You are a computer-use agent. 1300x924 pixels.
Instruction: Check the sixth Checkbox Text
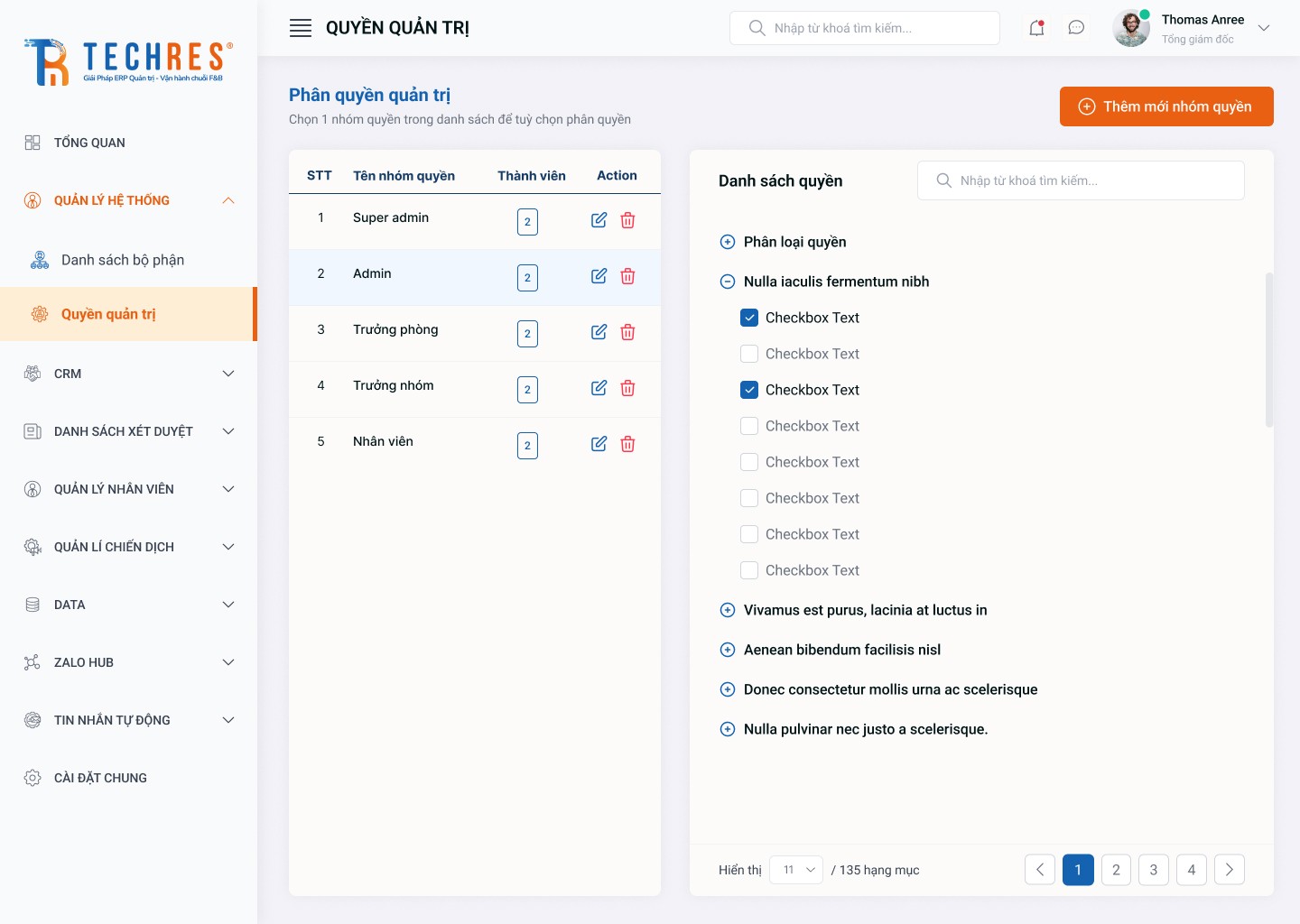point(749,498)
